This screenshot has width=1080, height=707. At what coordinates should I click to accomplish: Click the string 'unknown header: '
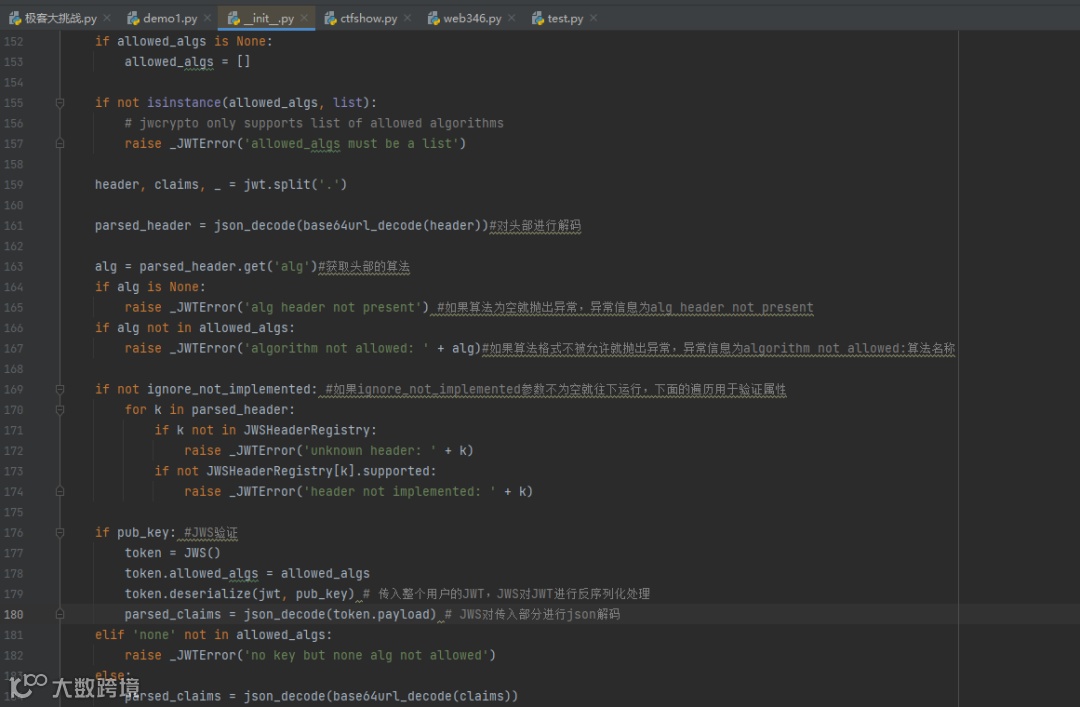click(x=370, y=451)
